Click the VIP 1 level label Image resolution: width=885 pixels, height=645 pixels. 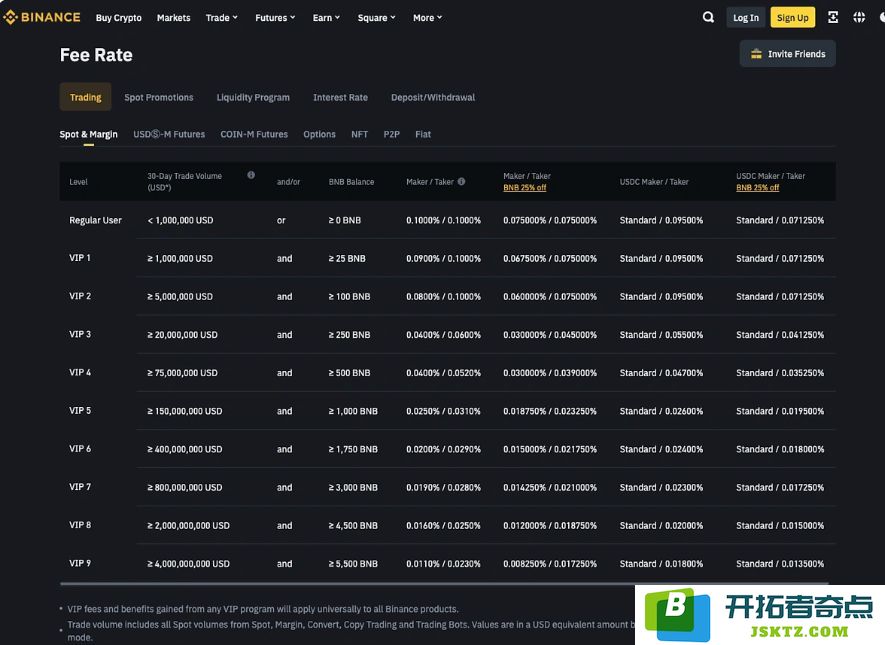80,258
